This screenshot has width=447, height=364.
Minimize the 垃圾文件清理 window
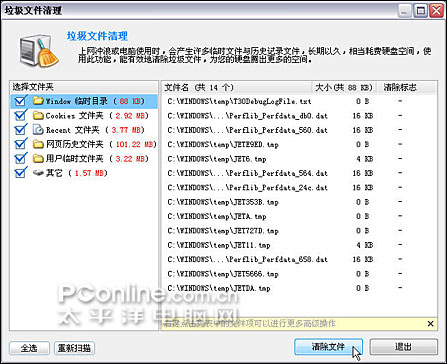(x=405, y=11)
